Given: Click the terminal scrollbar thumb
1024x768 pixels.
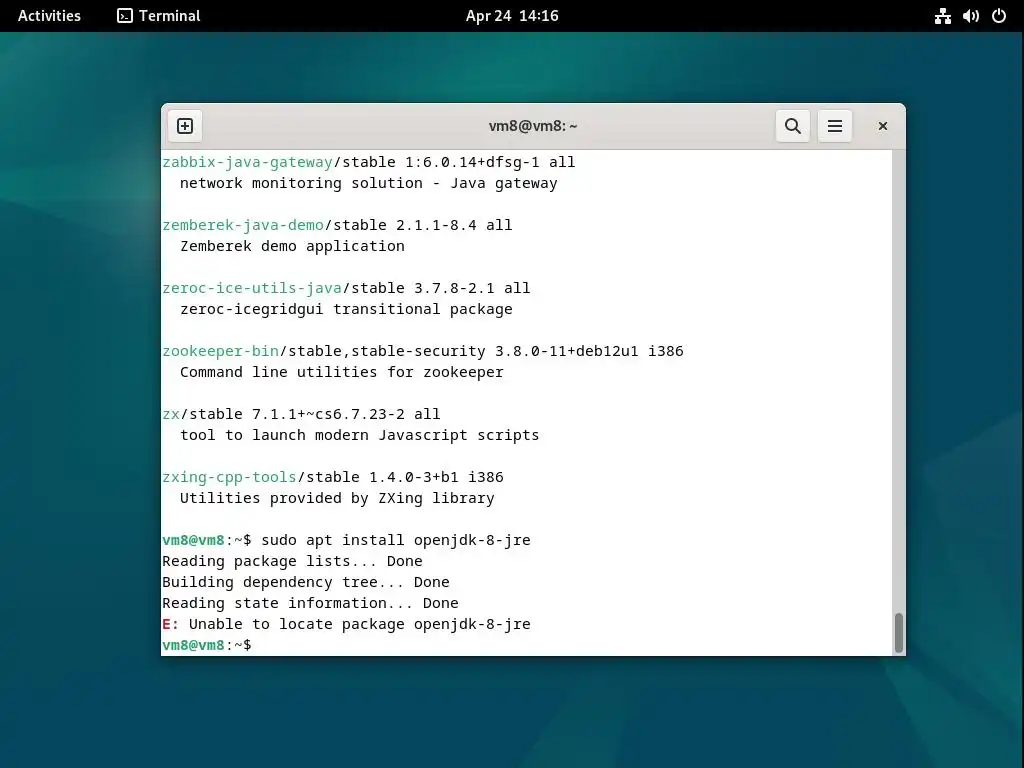Looking at the screenshot, I should pyautogui.click(x=899, y=632).
